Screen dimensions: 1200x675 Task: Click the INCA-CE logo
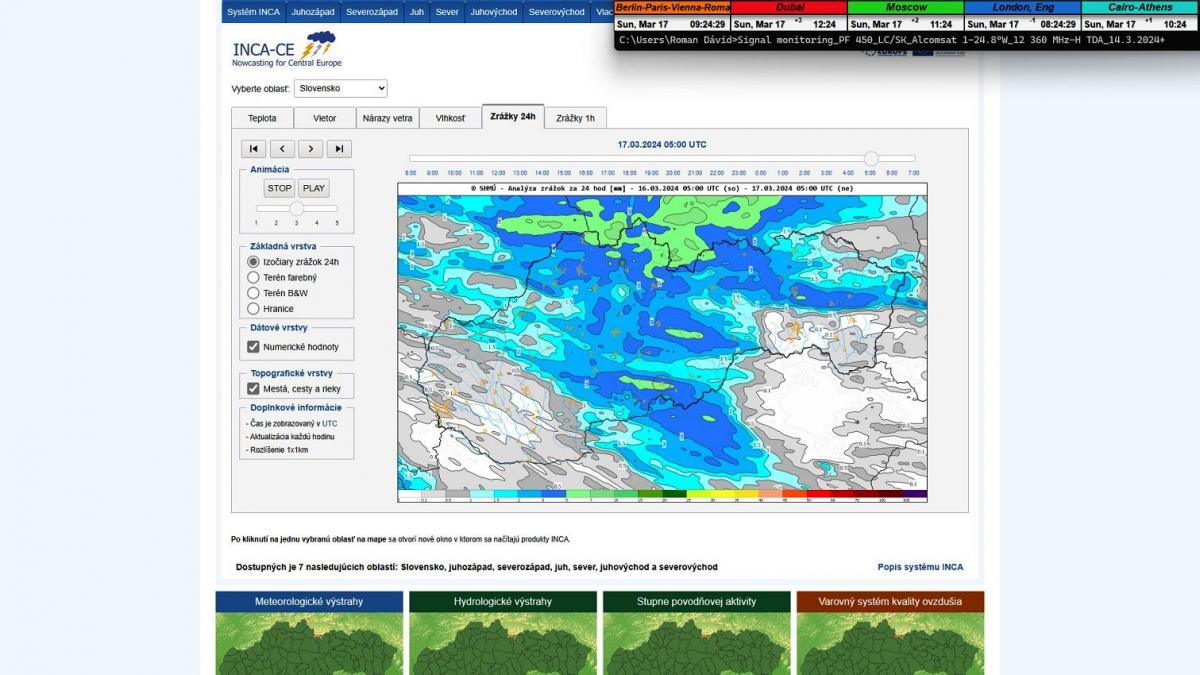coord(286,49)
